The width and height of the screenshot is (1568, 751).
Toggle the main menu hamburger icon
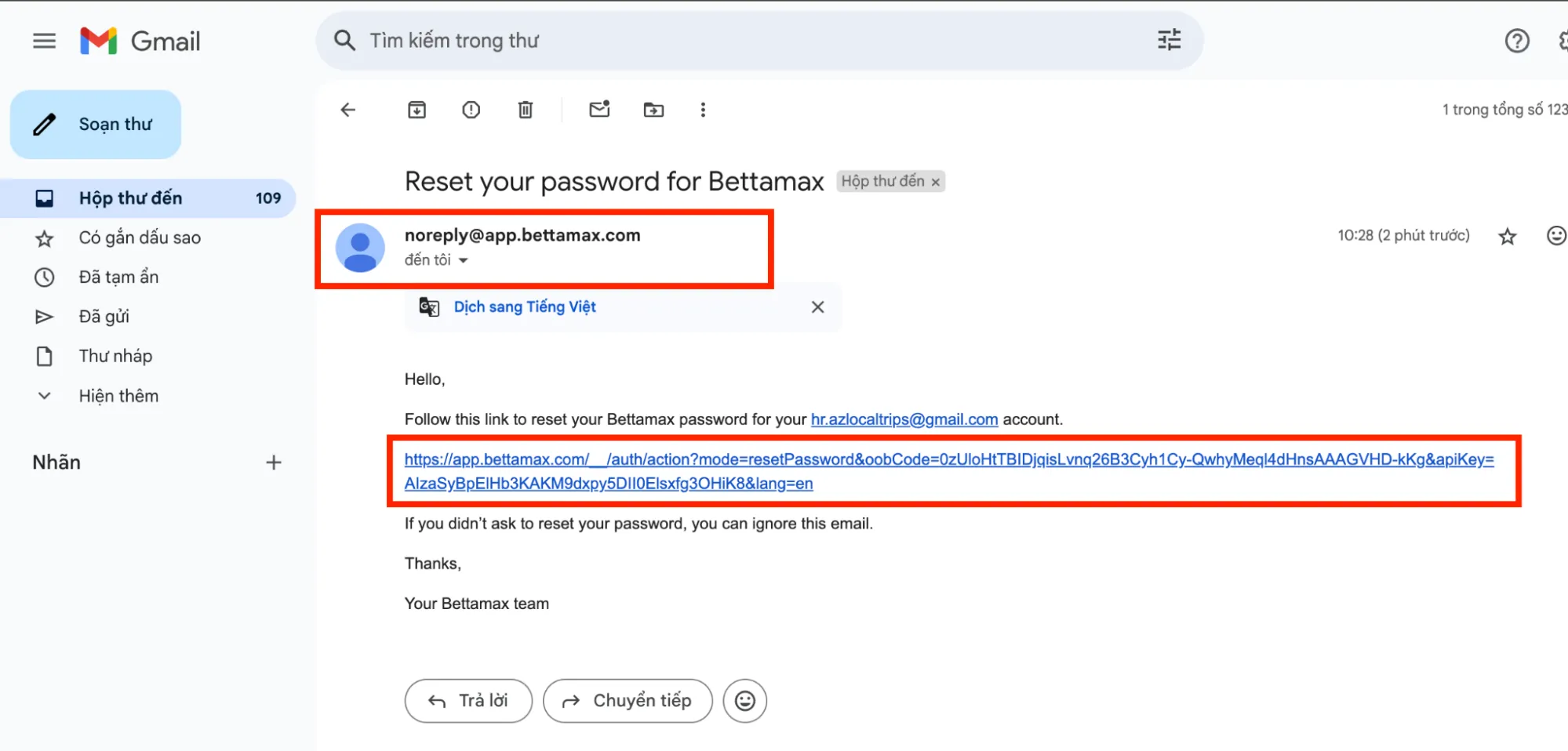pyautogui.click(x=45, y=41)
